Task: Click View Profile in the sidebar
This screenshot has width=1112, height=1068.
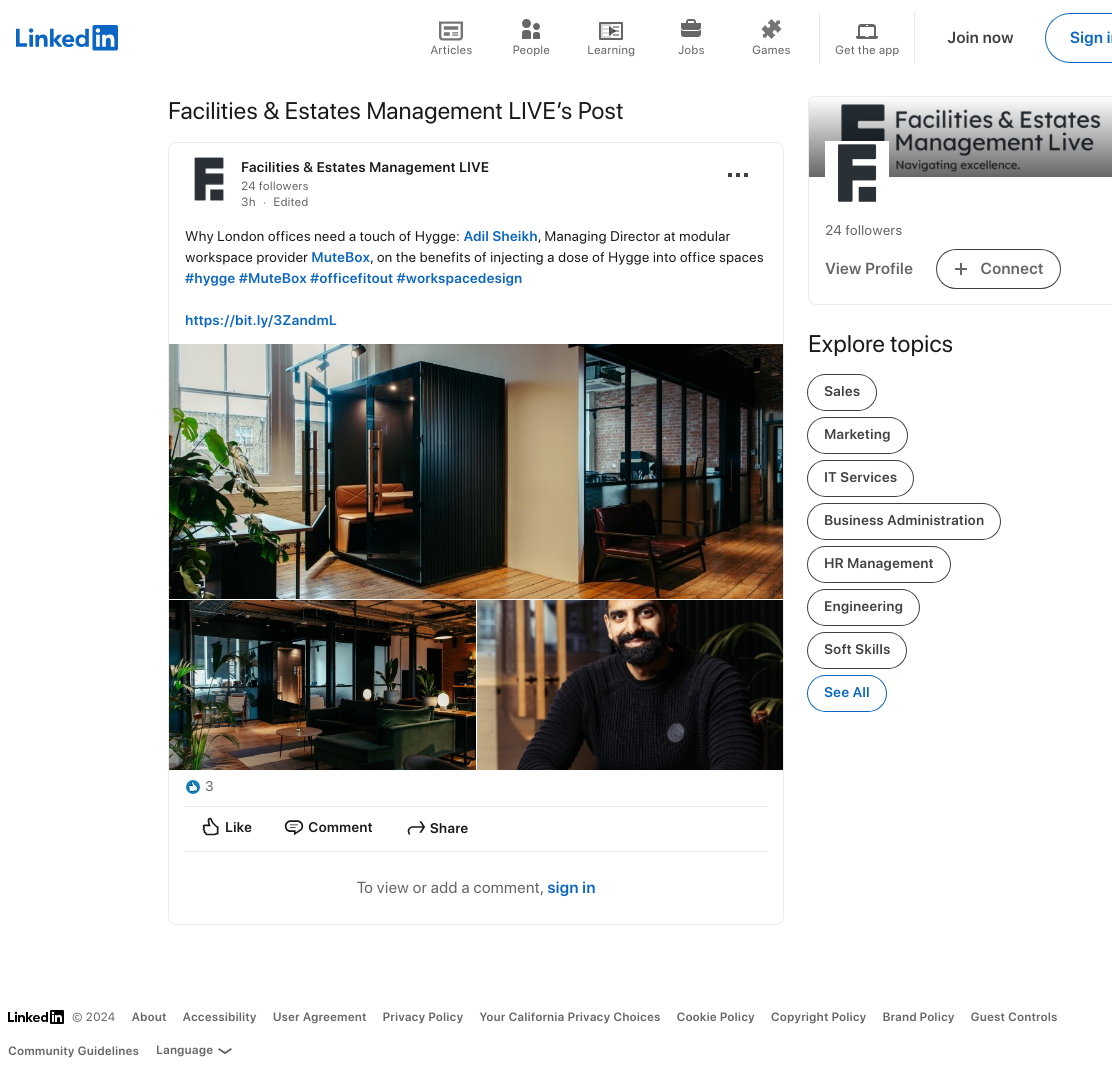Action: (869, 269)
